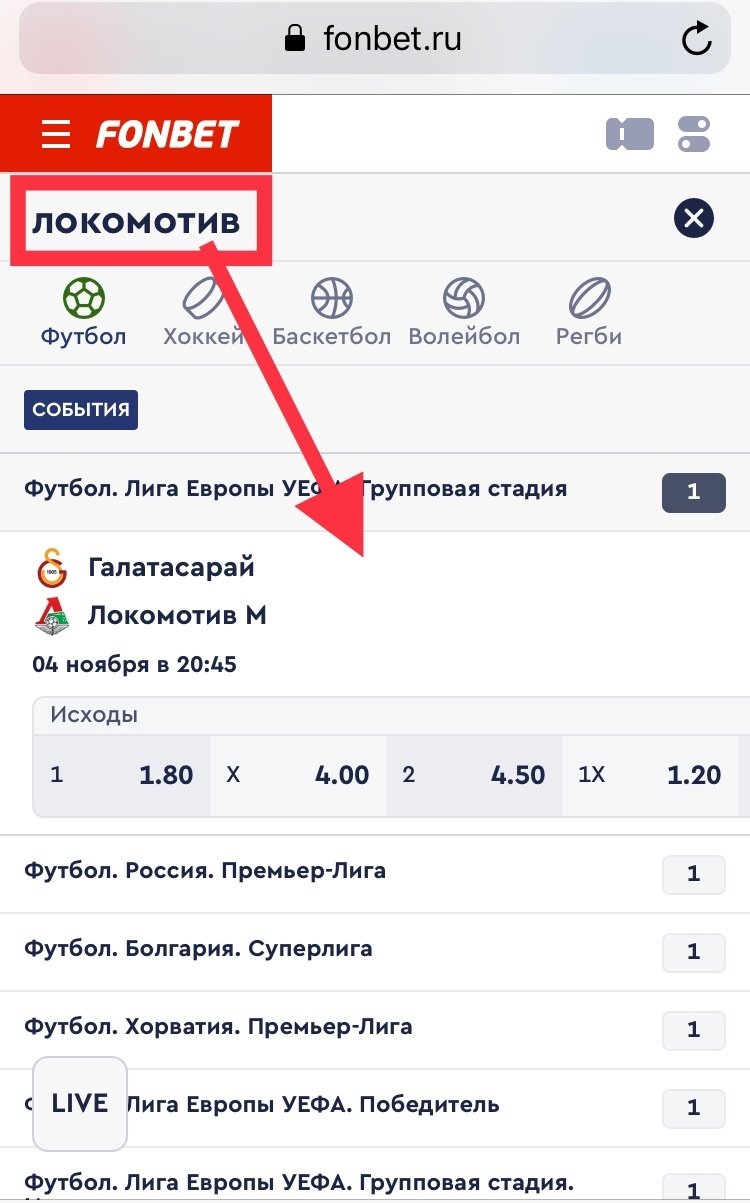Pick the draw X at 4.00
Viewport: 750px width, 1203px height.
(x=298, y=775)
